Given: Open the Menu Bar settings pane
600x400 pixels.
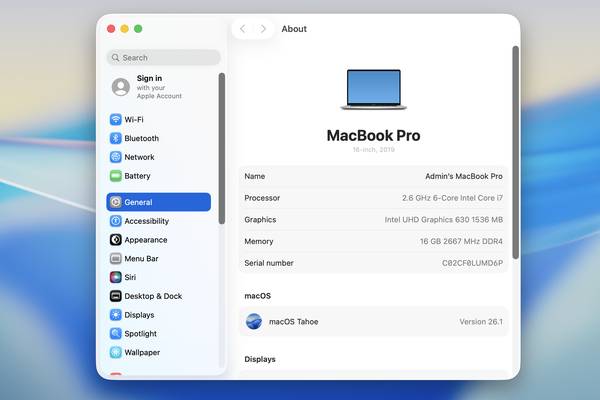Looking at the screenshot, I should [x=141, y=259].
